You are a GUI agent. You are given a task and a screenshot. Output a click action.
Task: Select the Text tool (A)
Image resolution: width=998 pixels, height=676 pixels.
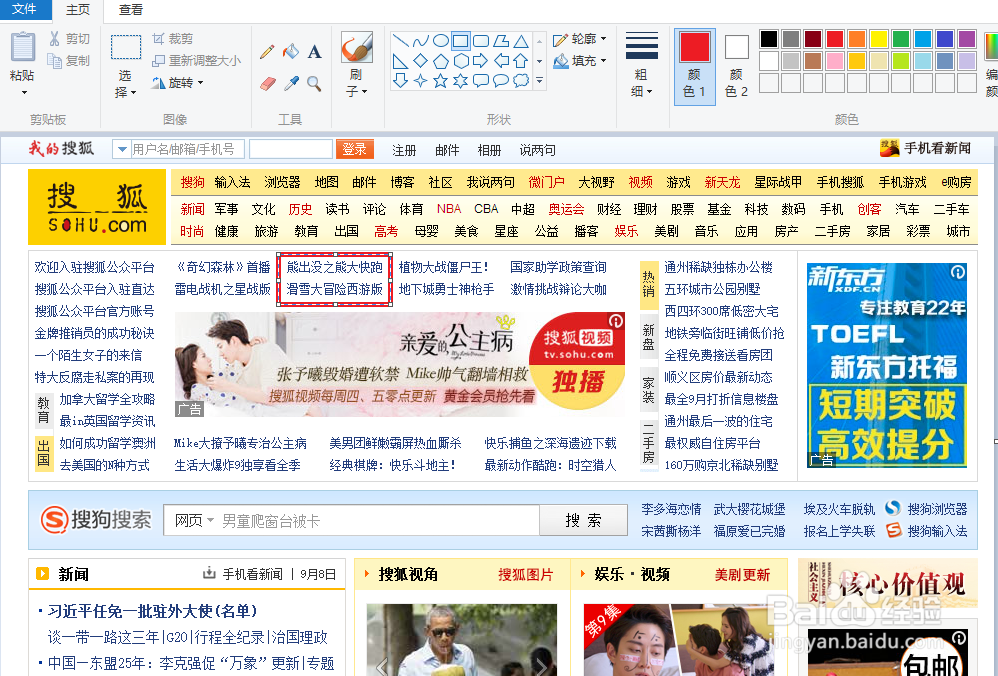pos(314,52)
